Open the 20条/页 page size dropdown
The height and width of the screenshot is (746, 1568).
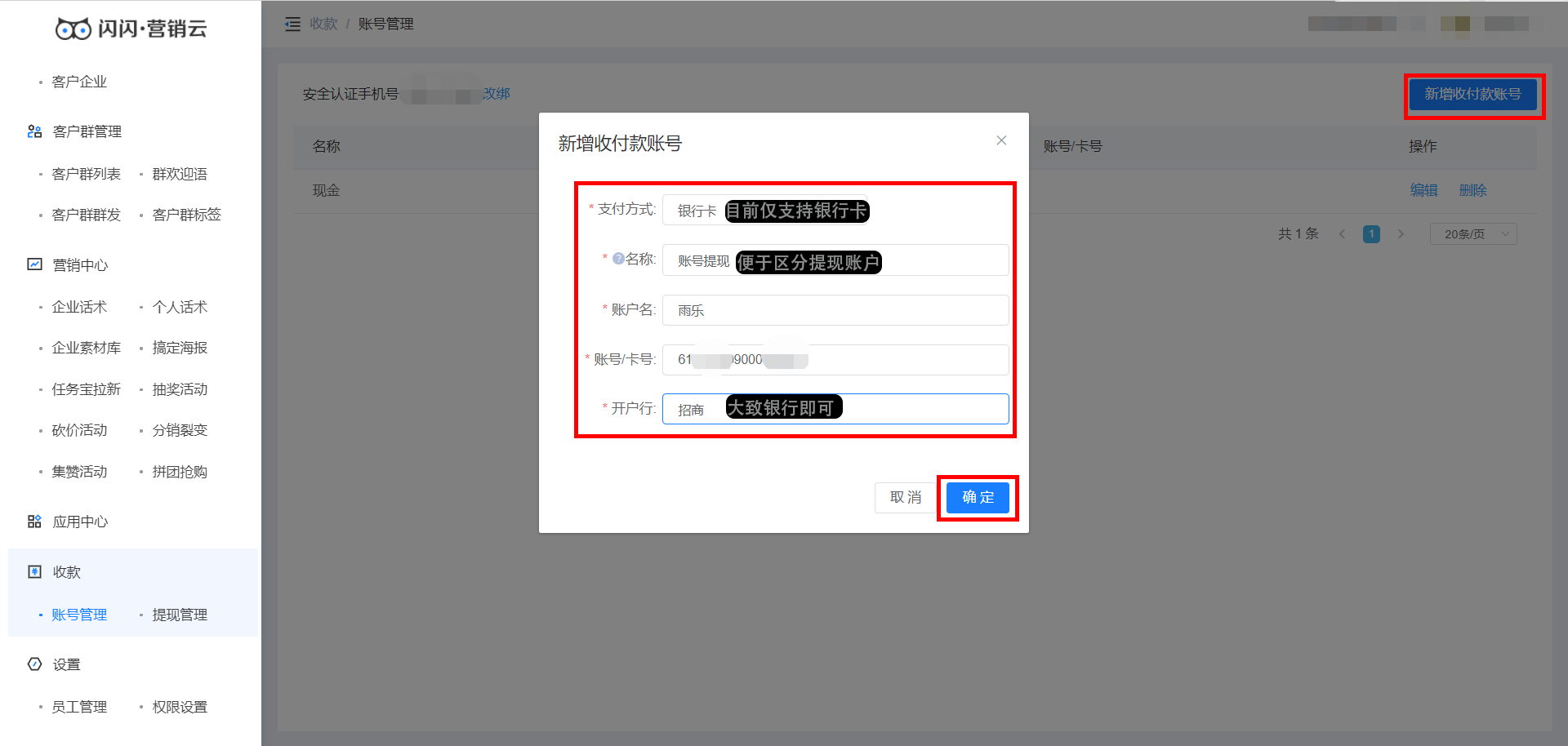point(1473,234)
